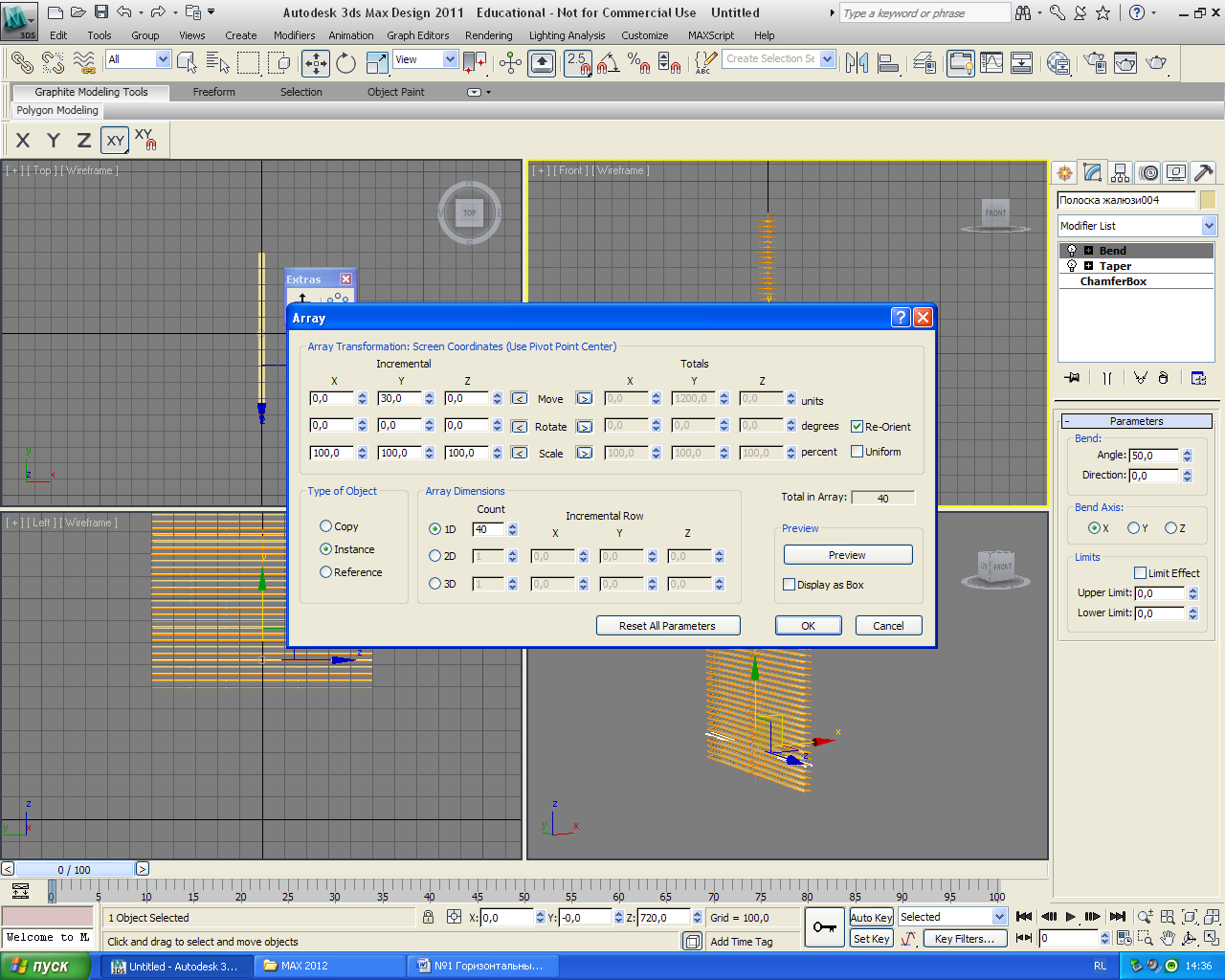Expand the Bend modifier in stack
Viewport: 1225px width, 980px height.
(1088, 251)
